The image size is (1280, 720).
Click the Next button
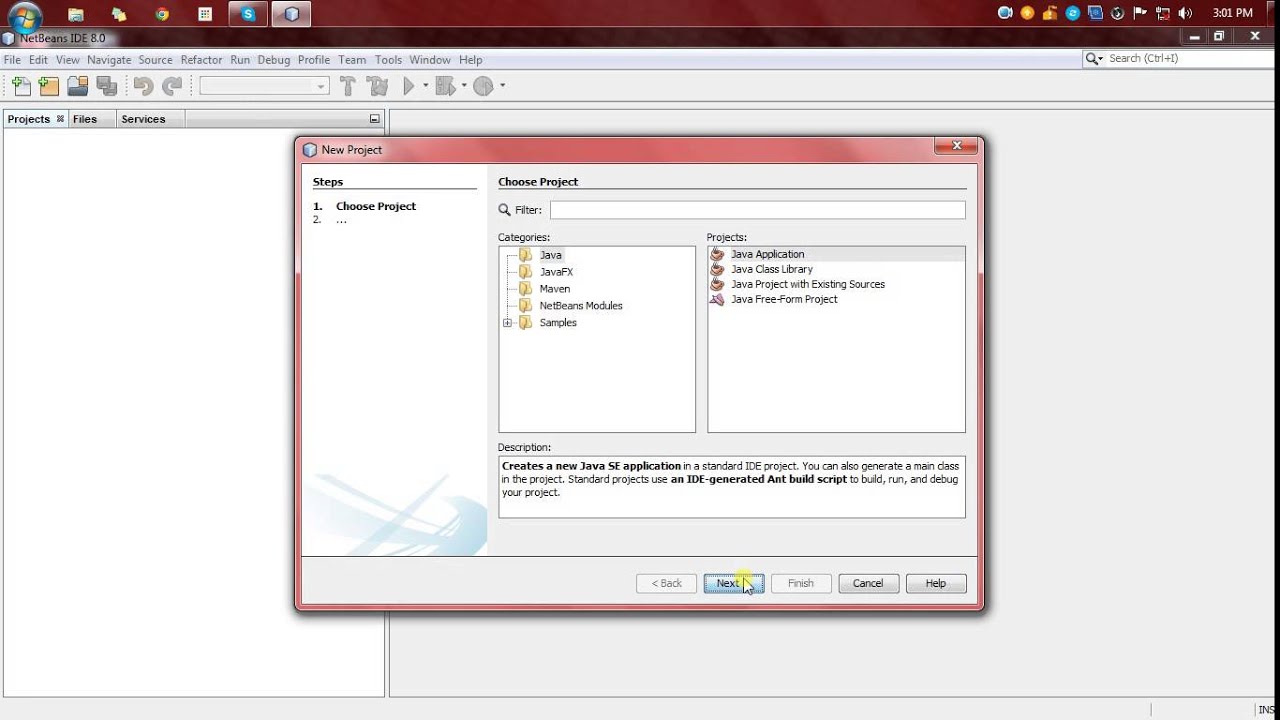coord(733,583)
